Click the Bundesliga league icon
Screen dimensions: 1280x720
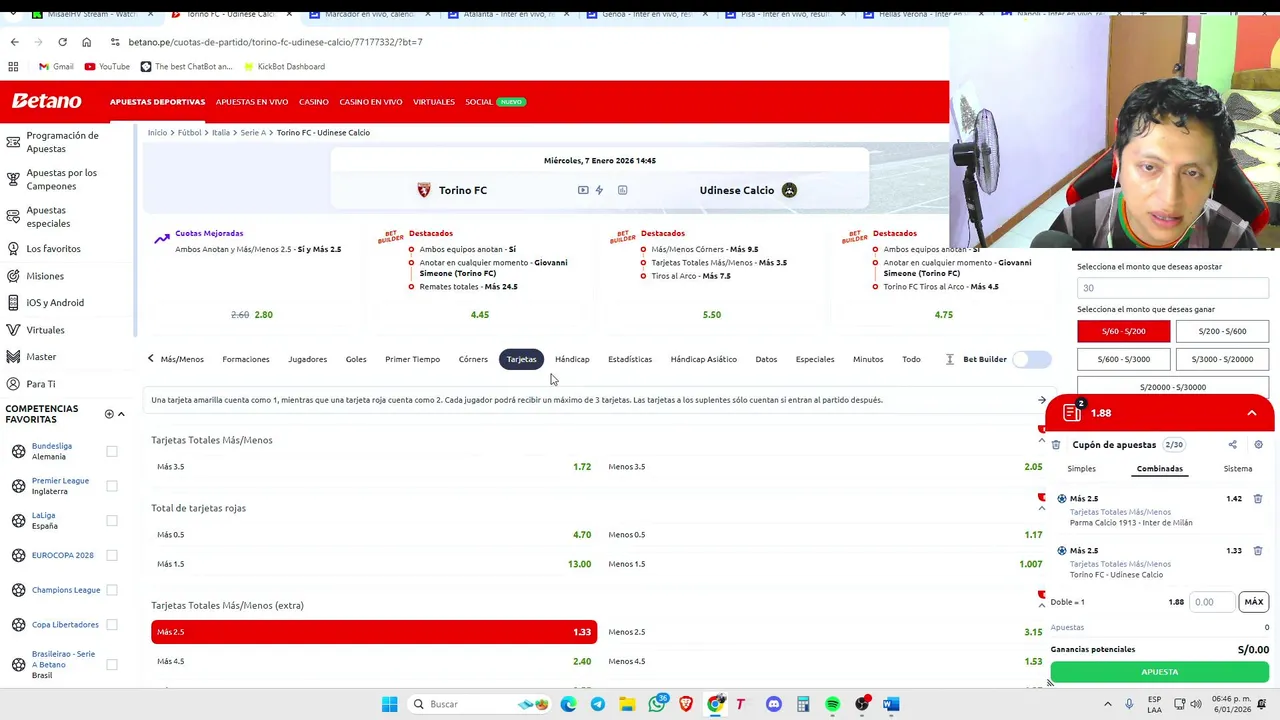pos(18,451)
